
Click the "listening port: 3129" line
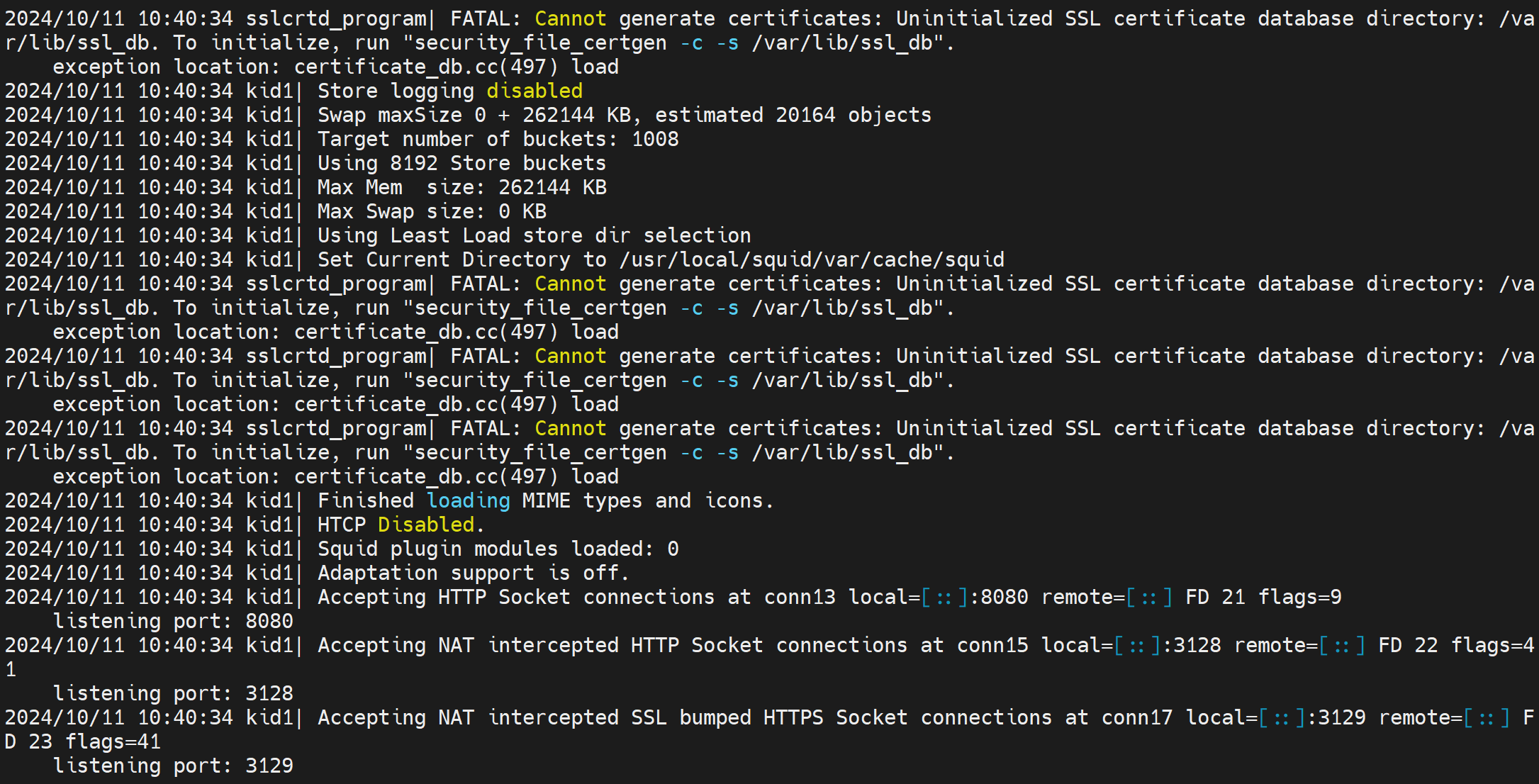coord(173,766)
